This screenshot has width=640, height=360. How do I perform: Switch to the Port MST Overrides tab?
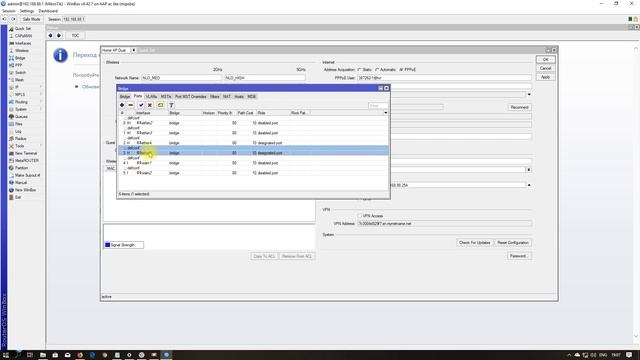coord(191,97)
